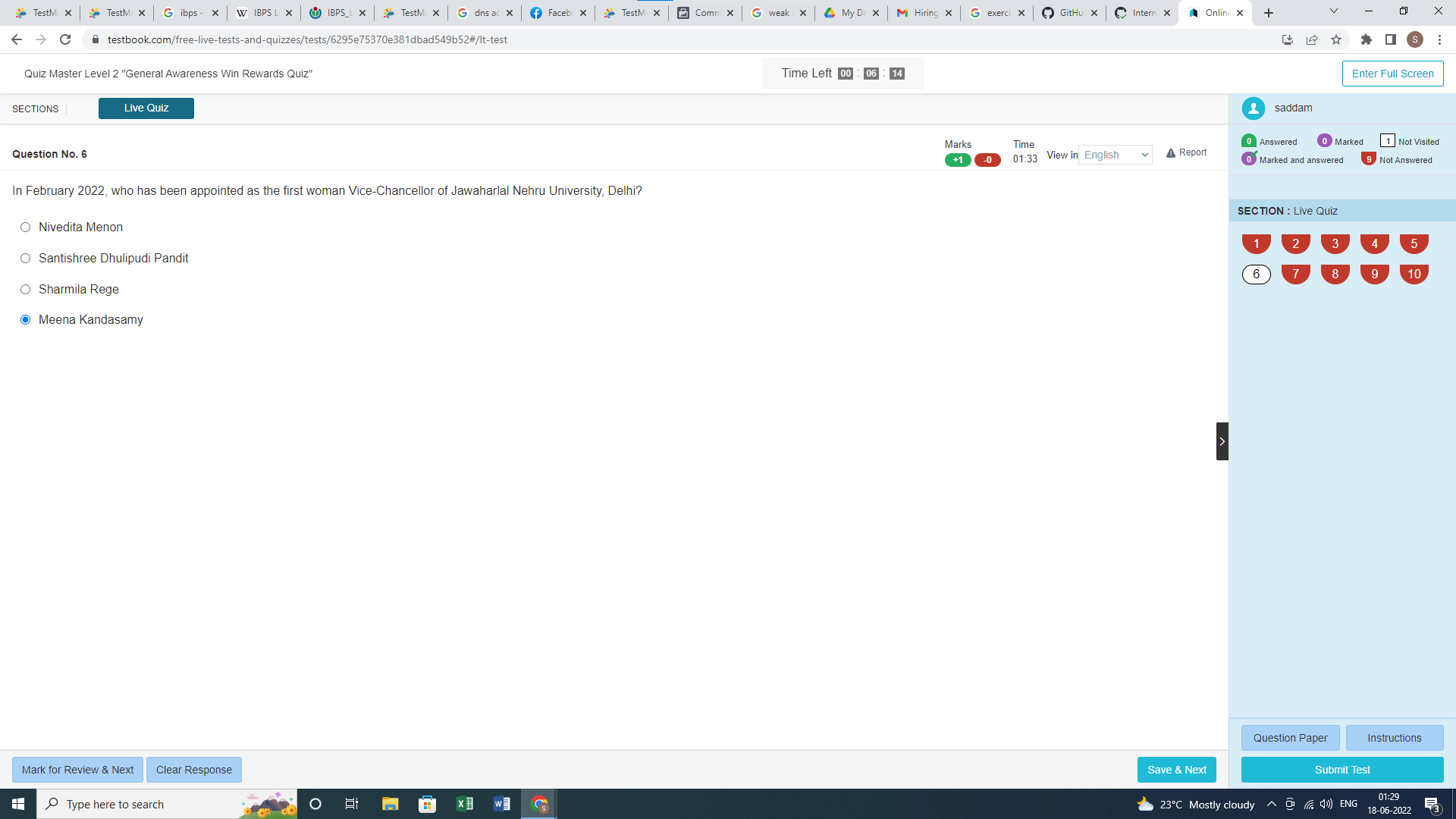Bookmark this page with star icon

tap(1336, 39)
